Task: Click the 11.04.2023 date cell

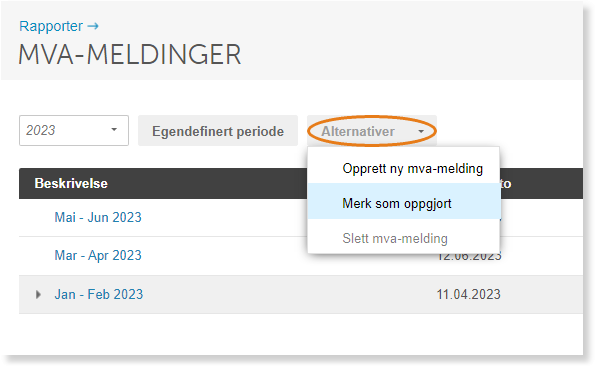Action: (x=468, y=294)
